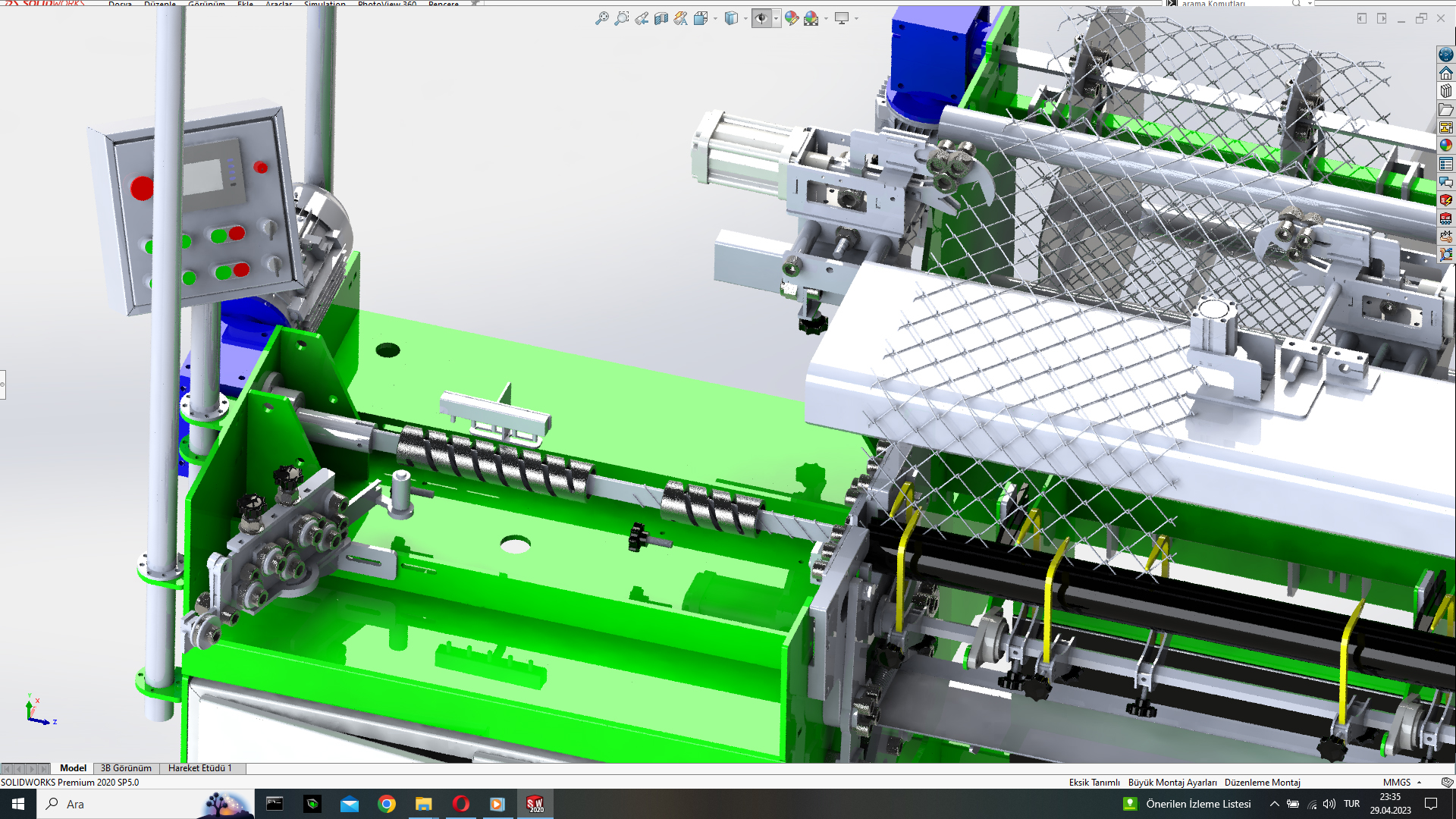Open the Custom Properties task pane

tap(1446, 164)
